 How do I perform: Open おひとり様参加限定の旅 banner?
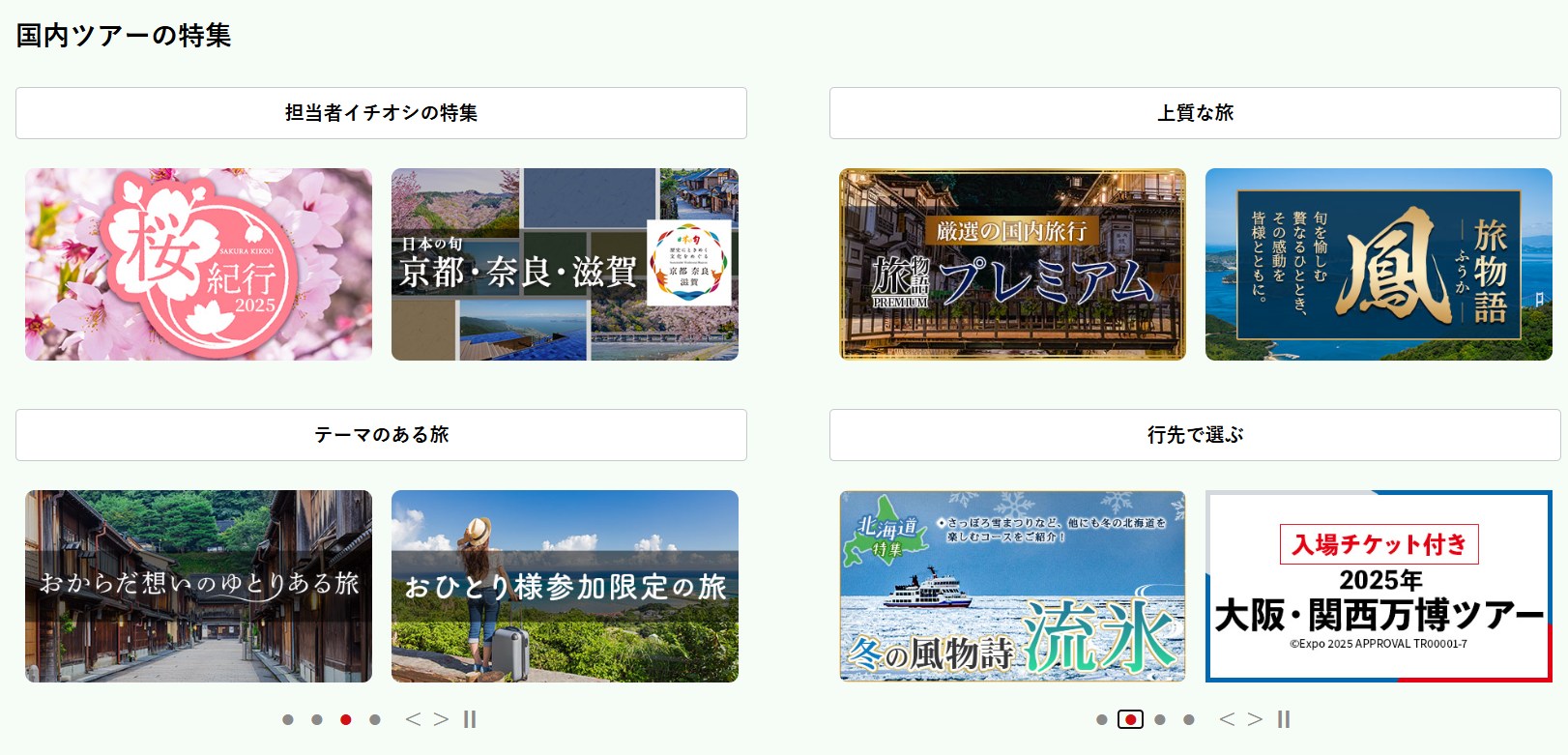(x=565, y=586)
